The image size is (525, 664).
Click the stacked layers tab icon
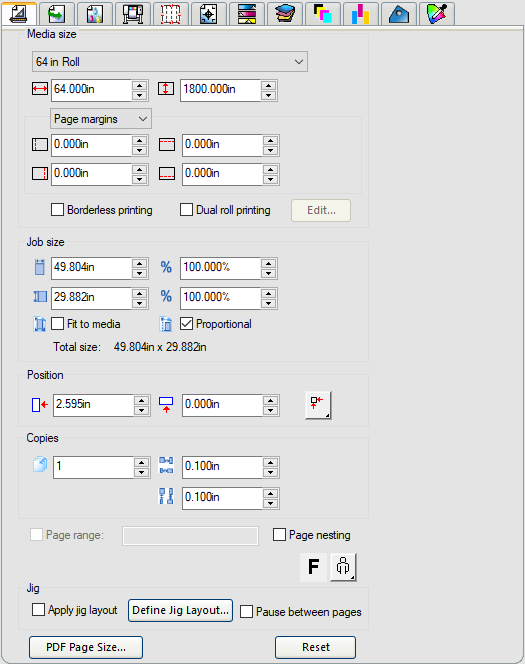point(285,14)
